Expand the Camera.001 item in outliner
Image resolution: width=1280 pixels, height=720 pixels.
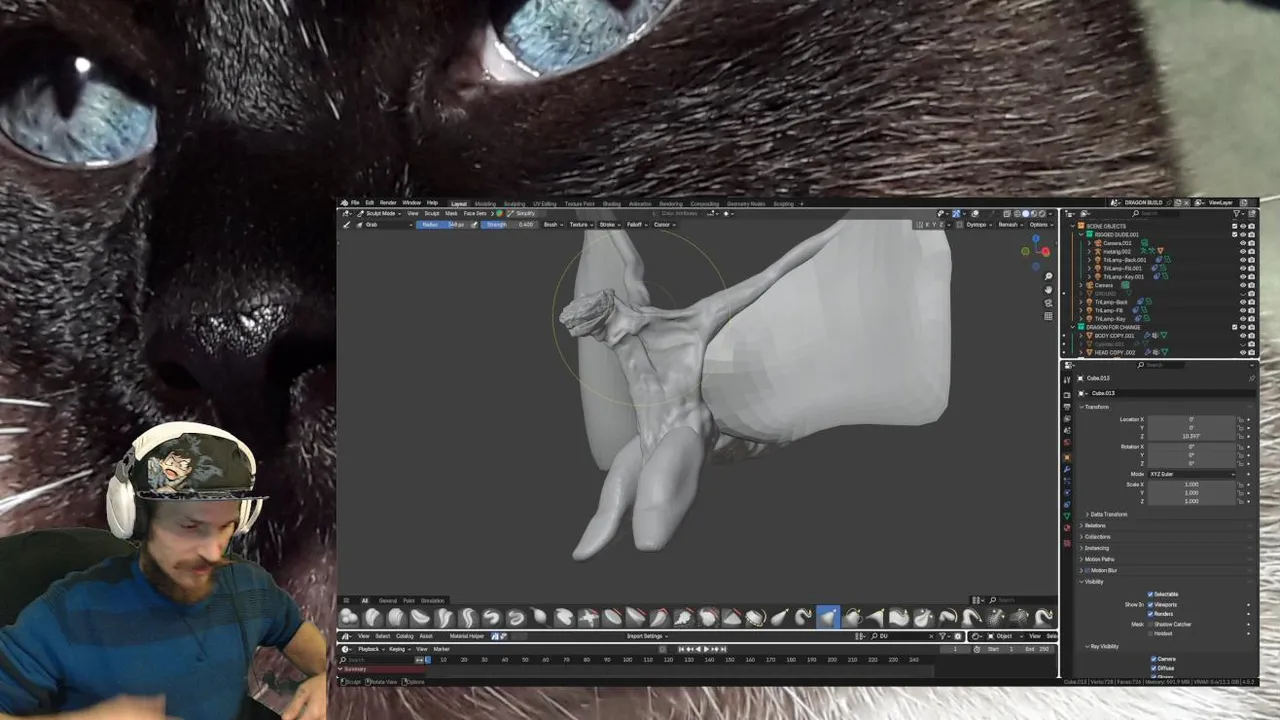tap(1089, 243)
